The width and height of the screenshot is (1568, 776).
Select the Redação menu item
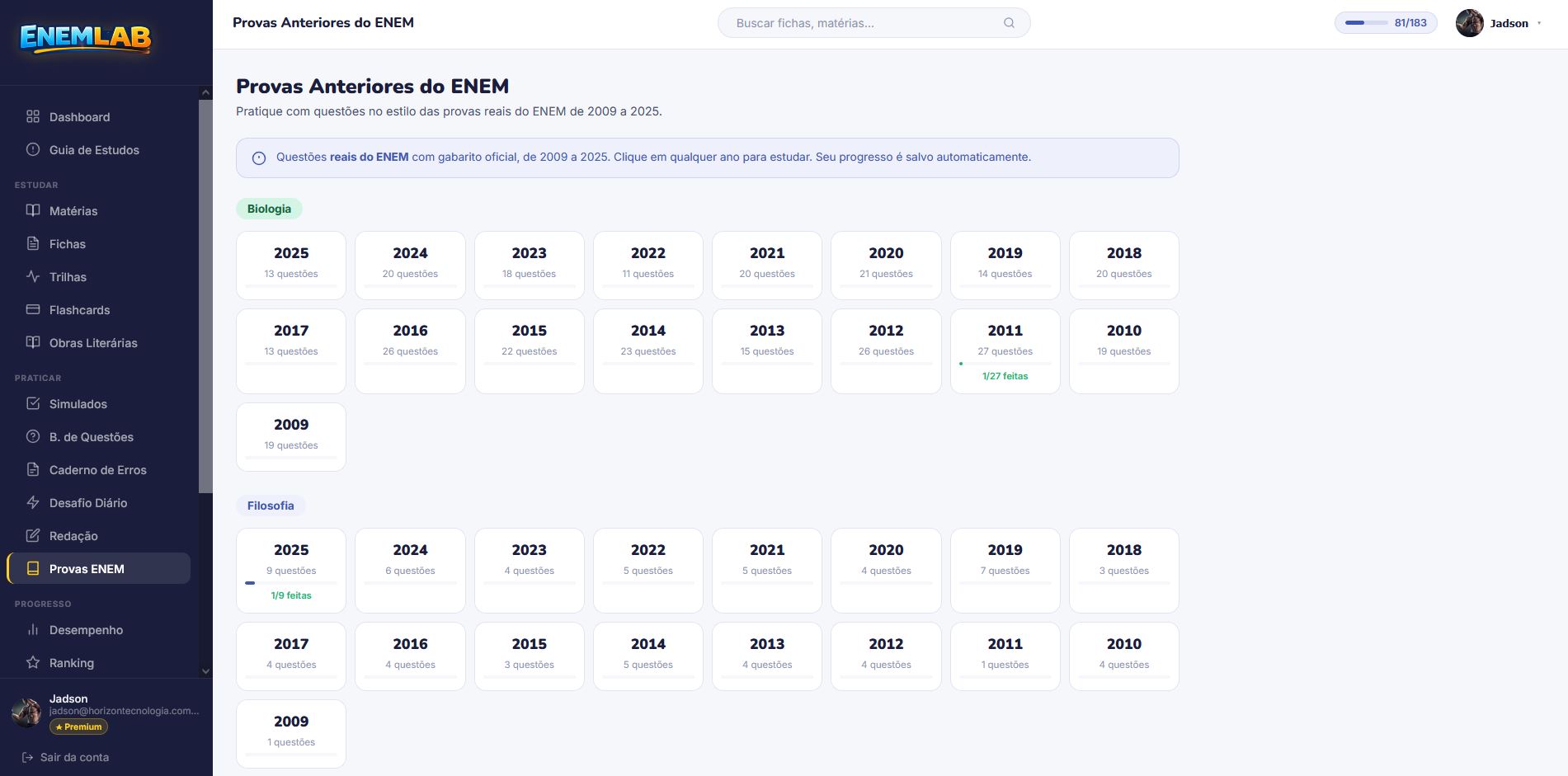point(99,535)
